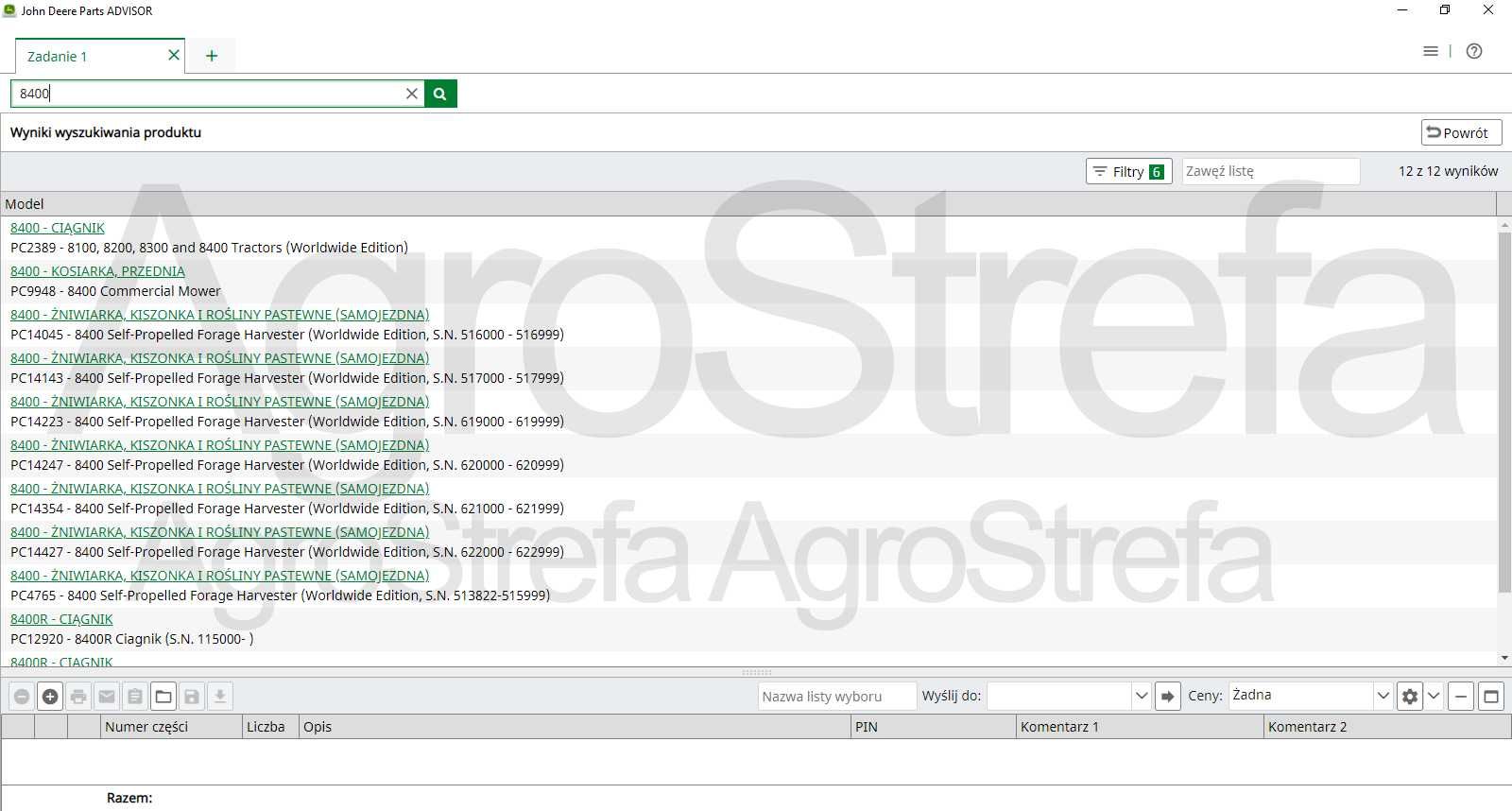
Task: Open the forage harvester link for PC4765
Action: coord(219,576)
